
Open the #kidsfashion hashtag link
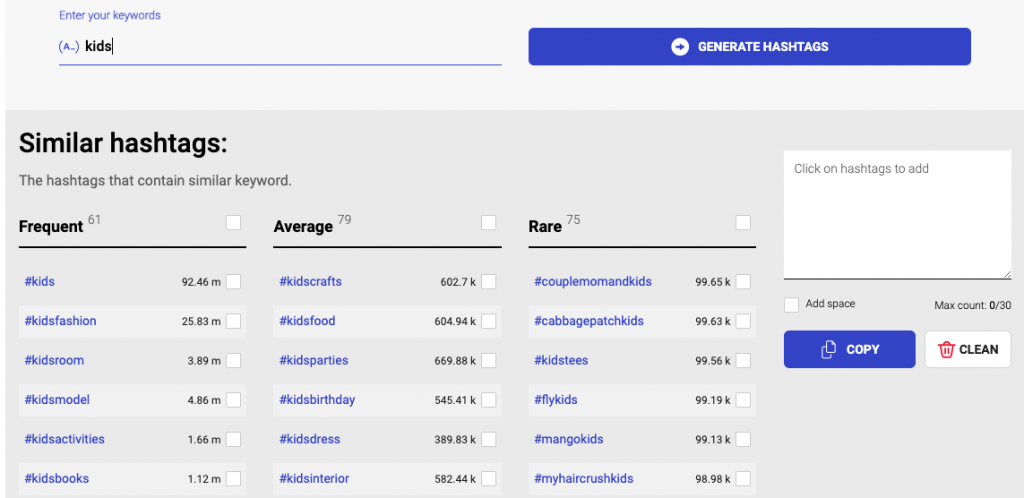click(x=60, y=321)
